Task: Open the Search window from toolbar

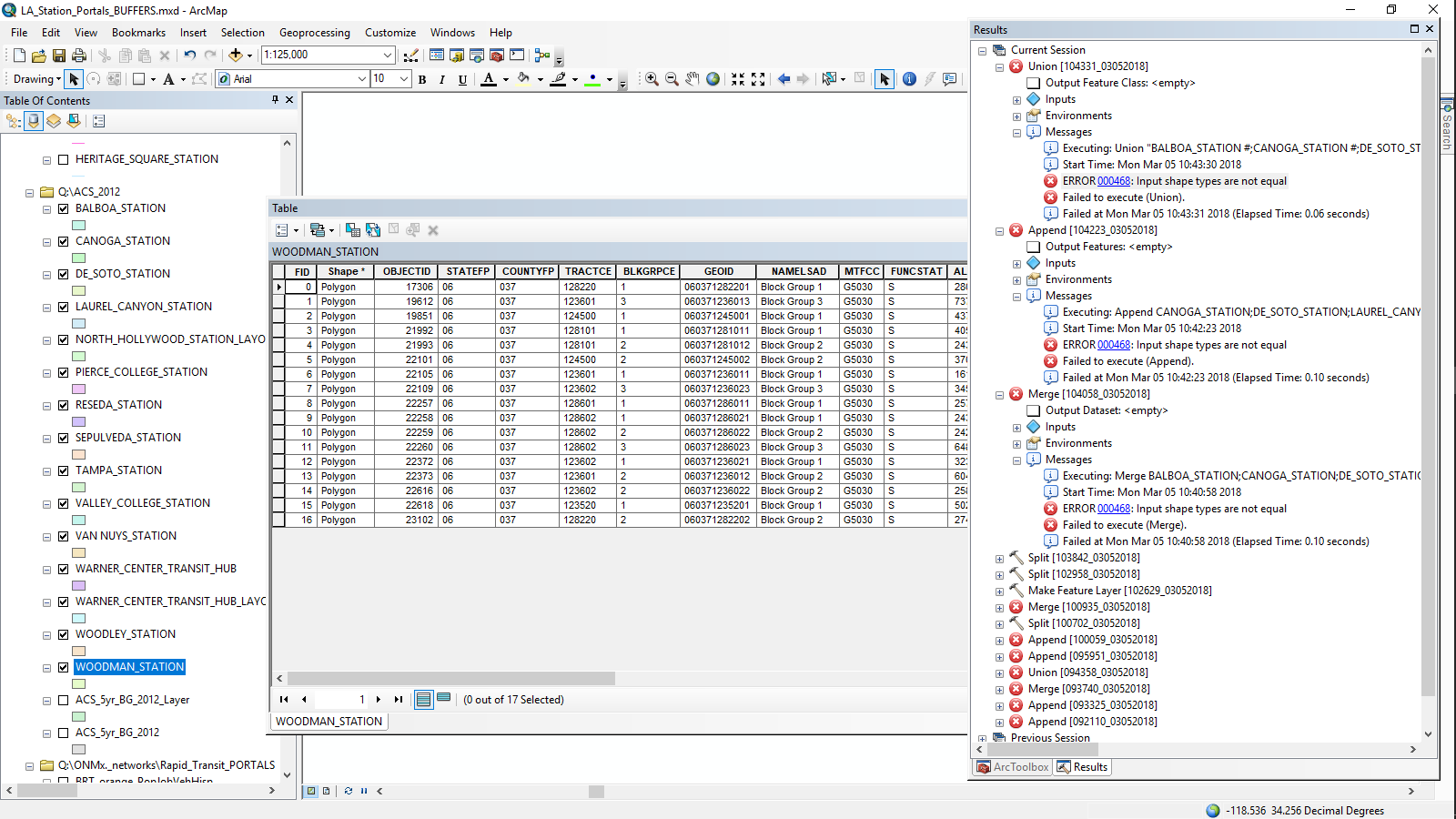Action: coord(477,56)
